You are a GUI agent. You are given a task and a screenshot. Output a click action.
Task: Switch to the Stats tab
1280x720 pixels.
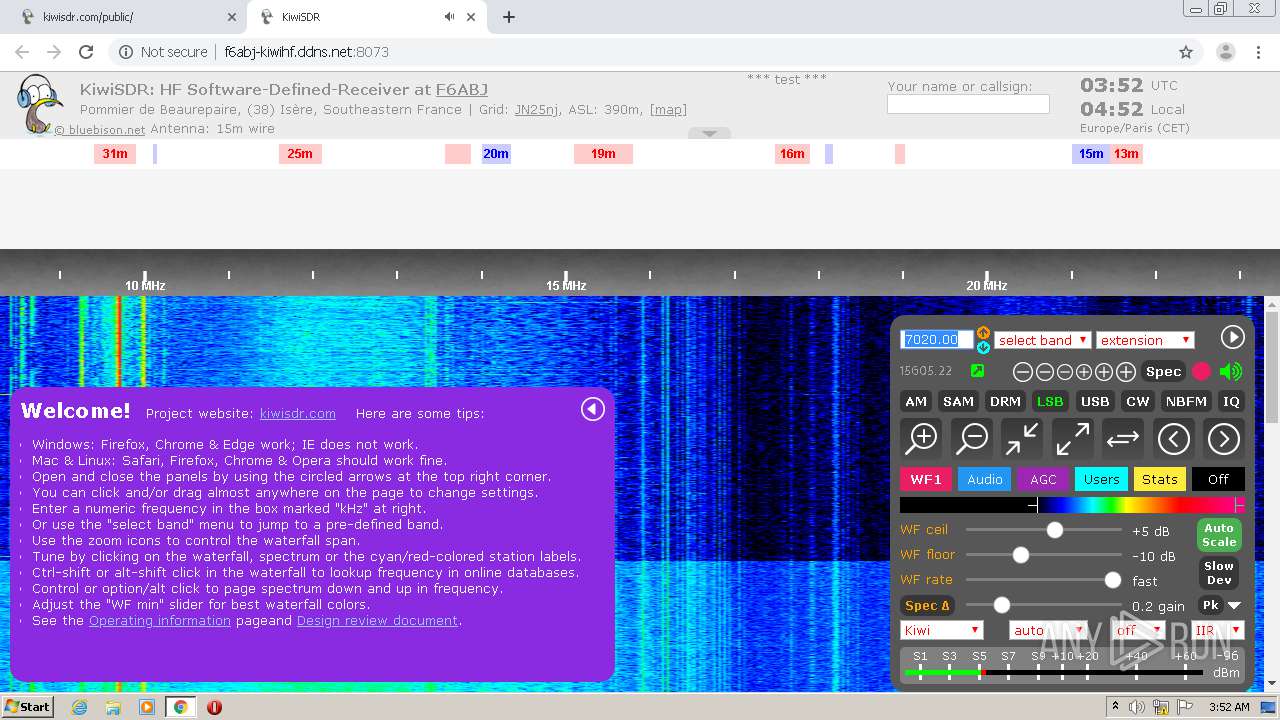[1160, 479]
